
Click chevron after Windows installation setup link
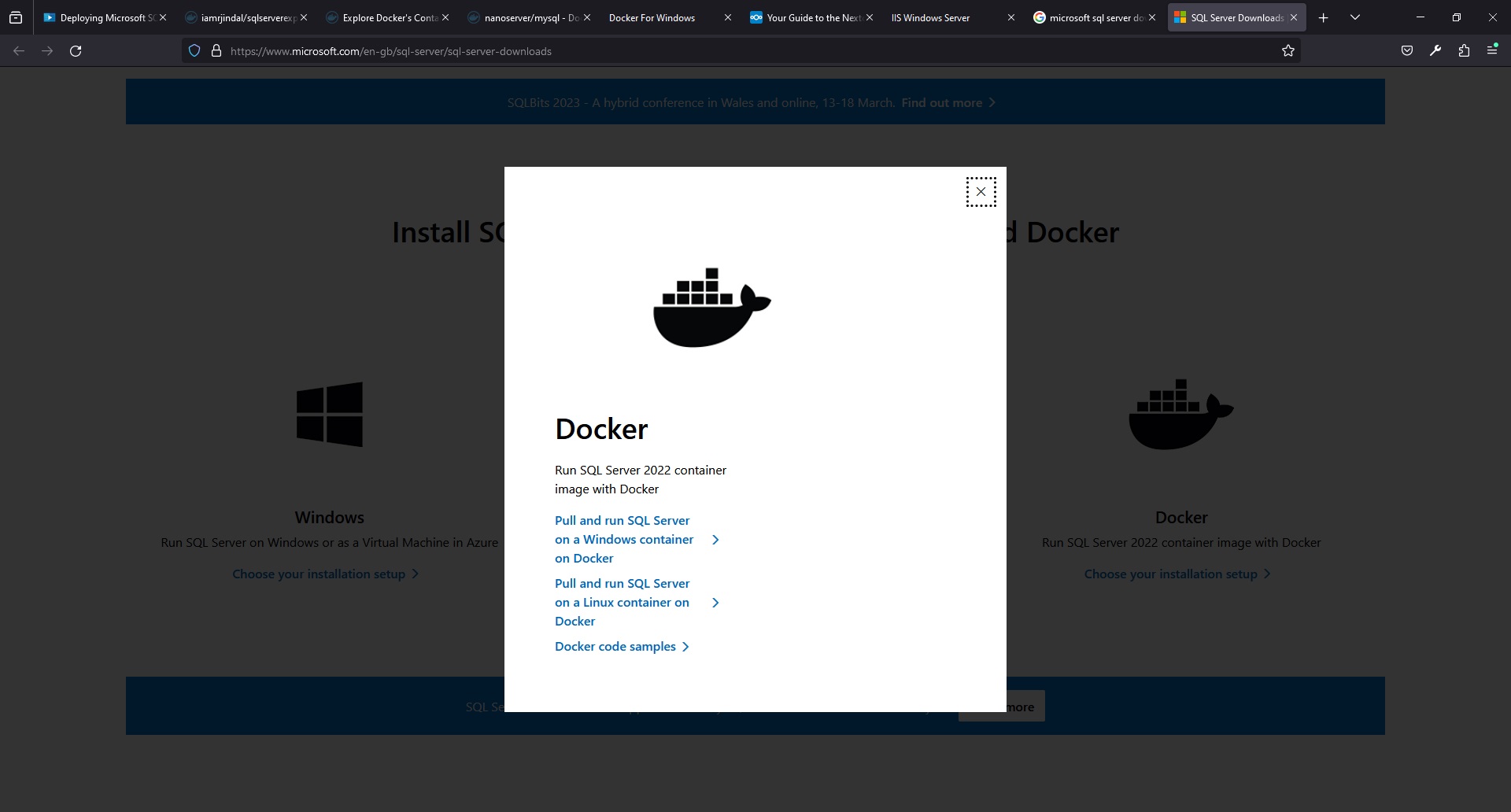pos(416,574)
